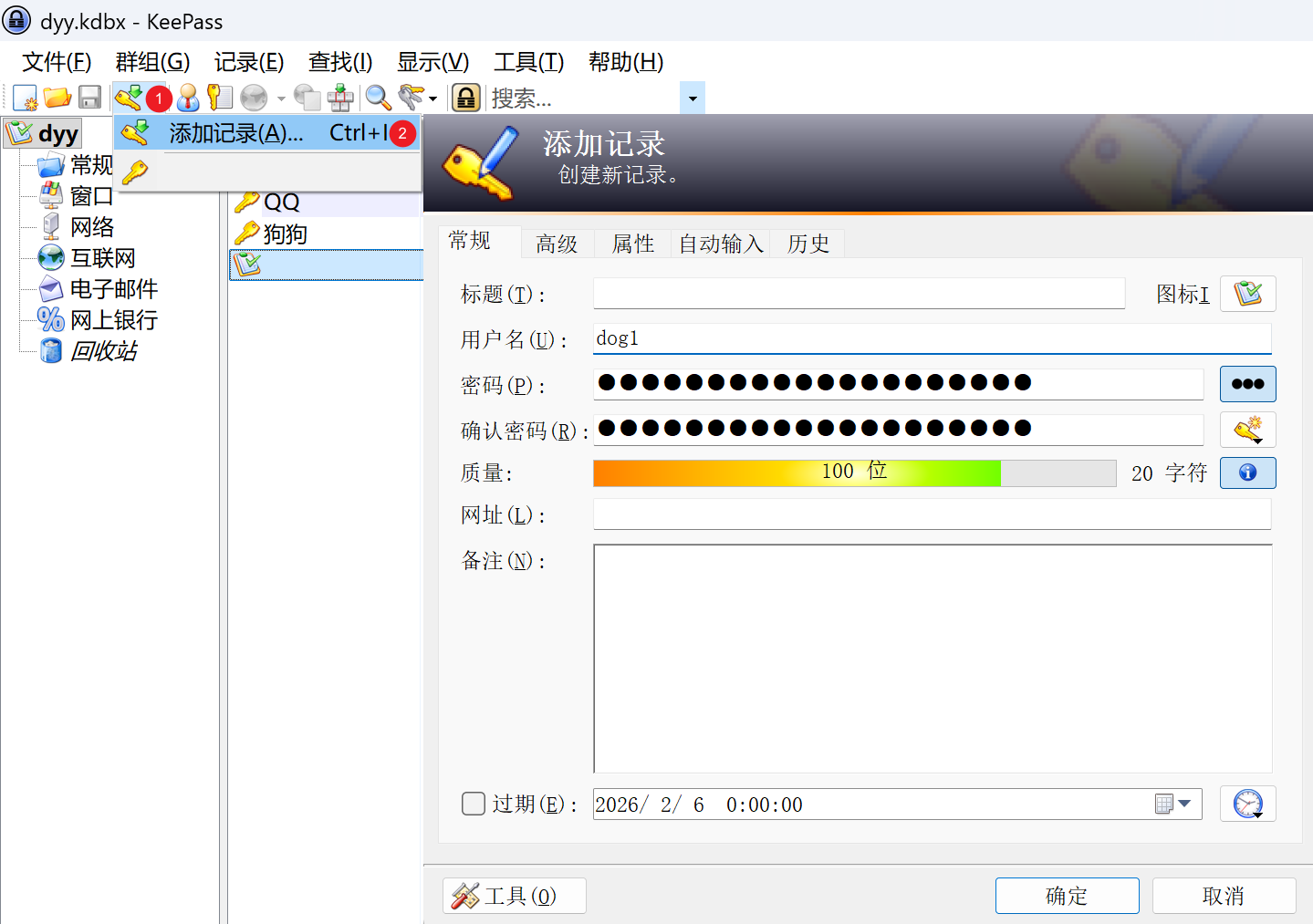Click the 用户名 field containing dog1

(932, 338)
